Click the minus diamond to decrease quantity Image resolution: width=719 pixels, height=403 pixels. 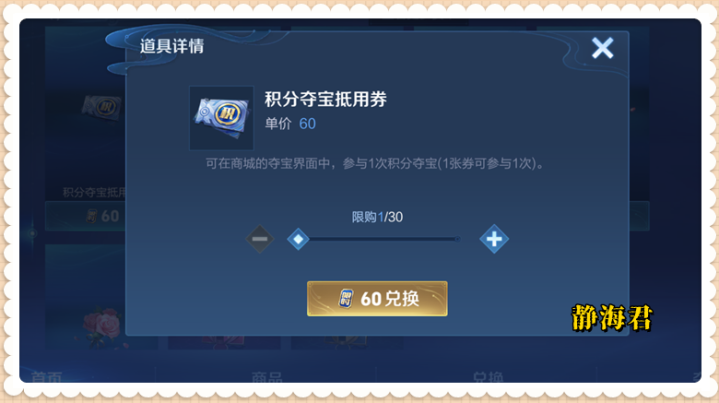click(260, 239)
